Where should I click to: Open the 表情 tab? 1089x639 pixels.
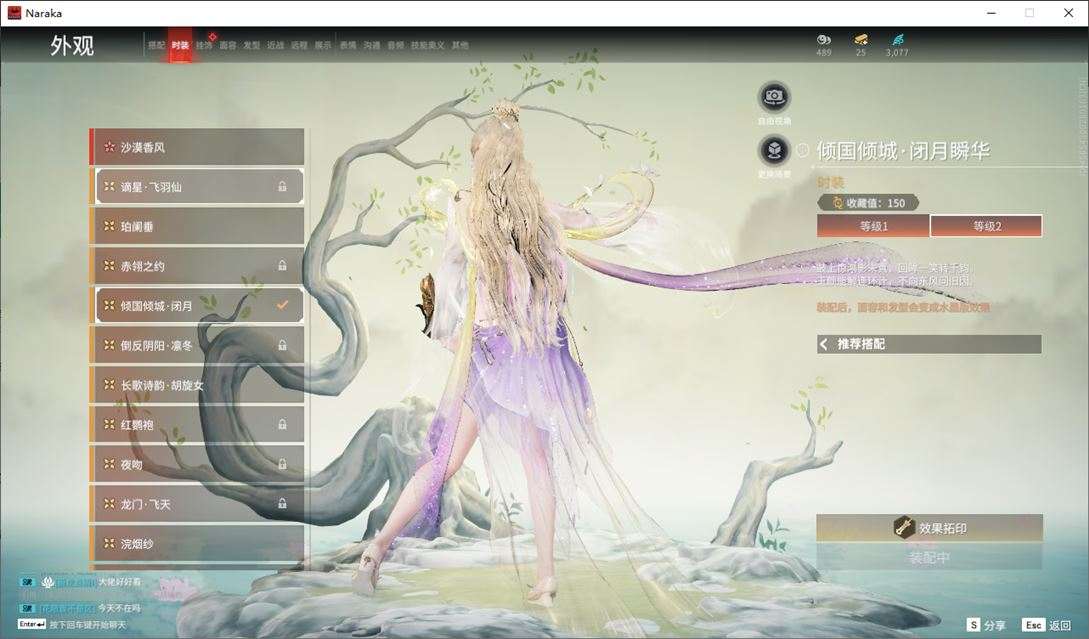pyautogui.click(x=348, y=45)
